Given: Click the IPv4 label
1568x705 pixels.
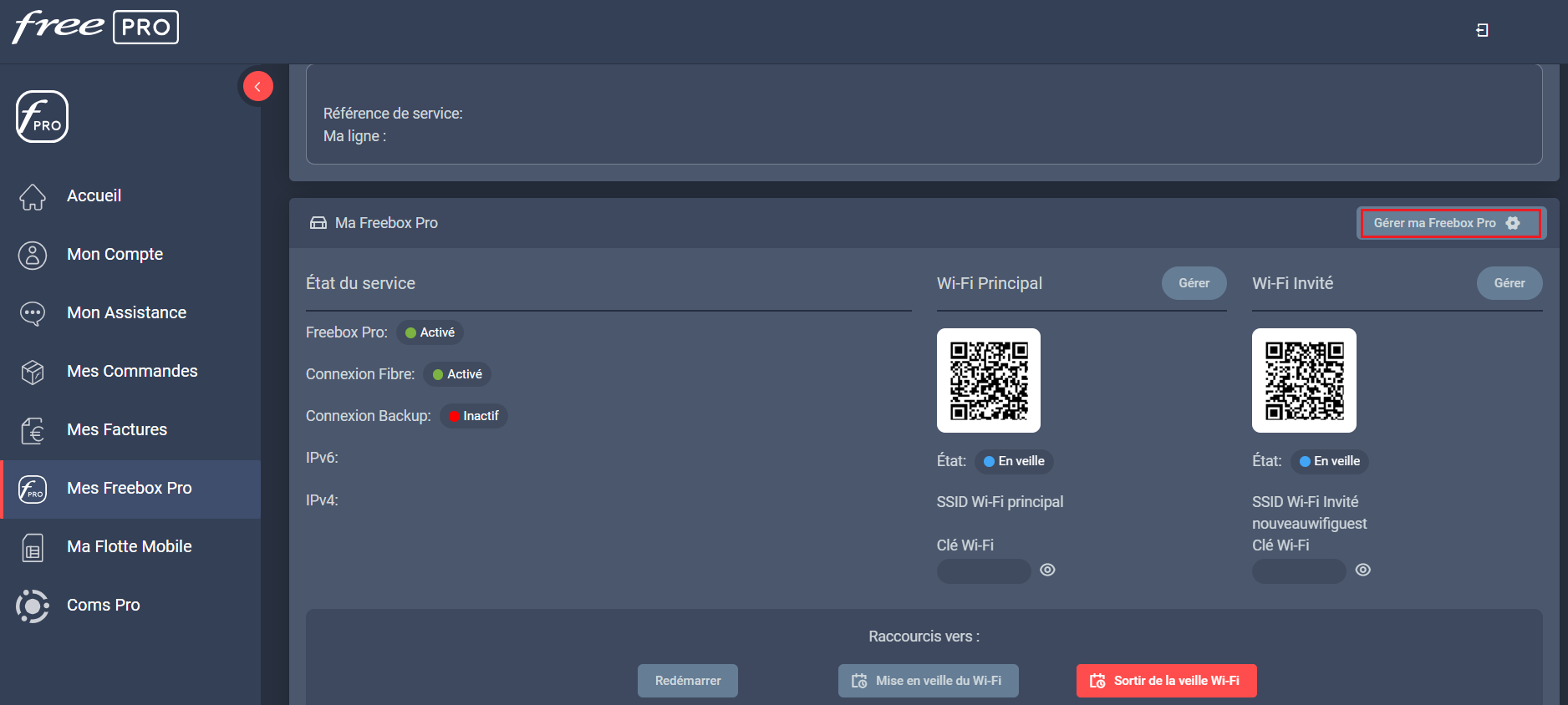Looking at the screenshot, I should [322, 500].
